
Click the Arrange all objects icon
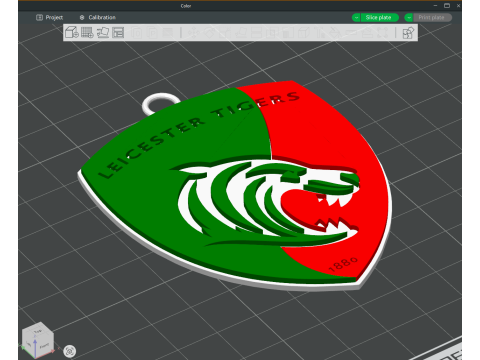click(118, 32)
